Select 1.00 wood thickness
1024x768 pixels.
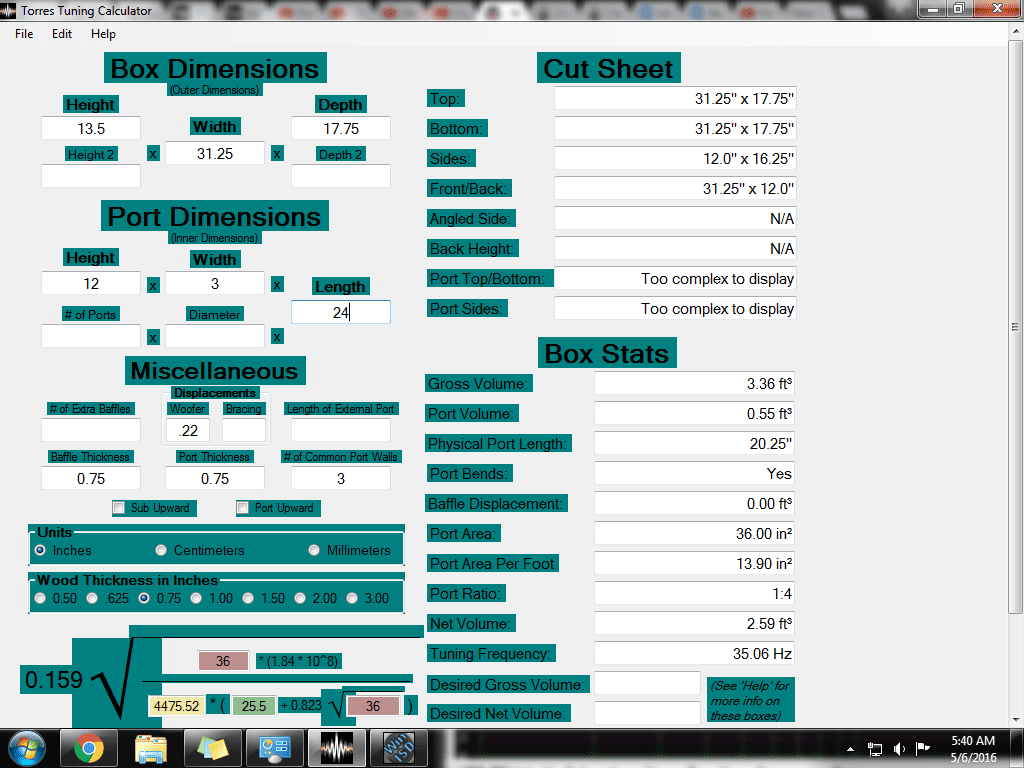click(196, 598)
